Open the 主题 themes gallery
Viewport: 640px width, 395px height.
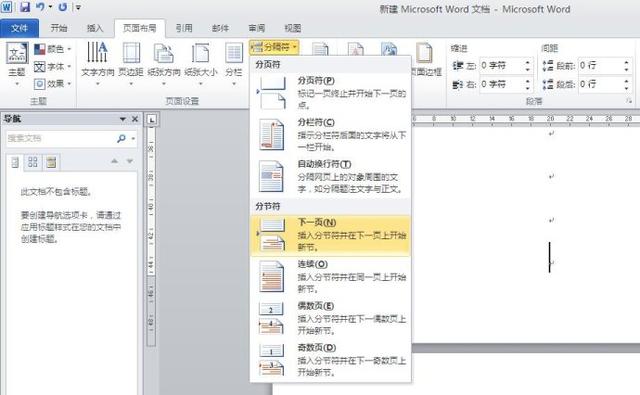[x=17, y=64]
